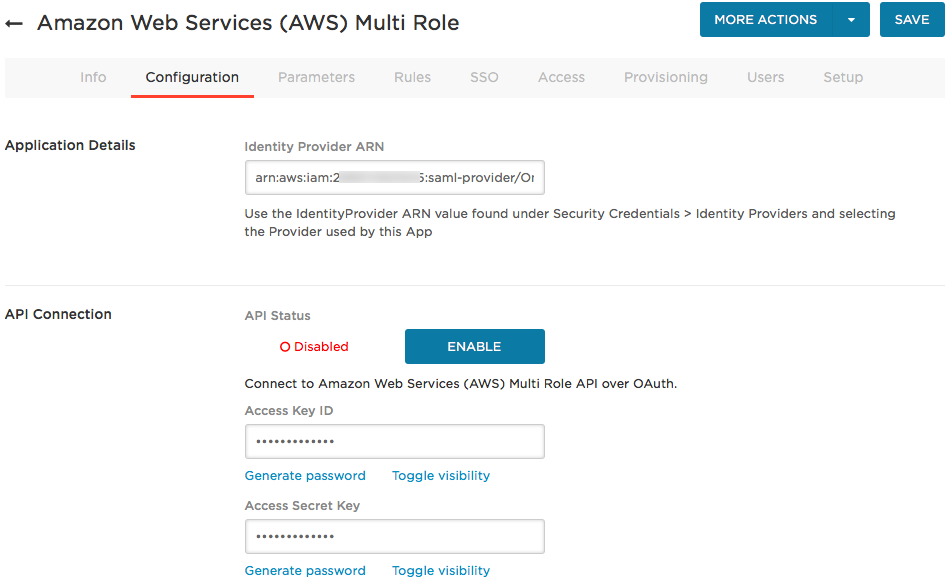View the Users tab
Viewport: 948px width, 587px height.
point(765,77)
